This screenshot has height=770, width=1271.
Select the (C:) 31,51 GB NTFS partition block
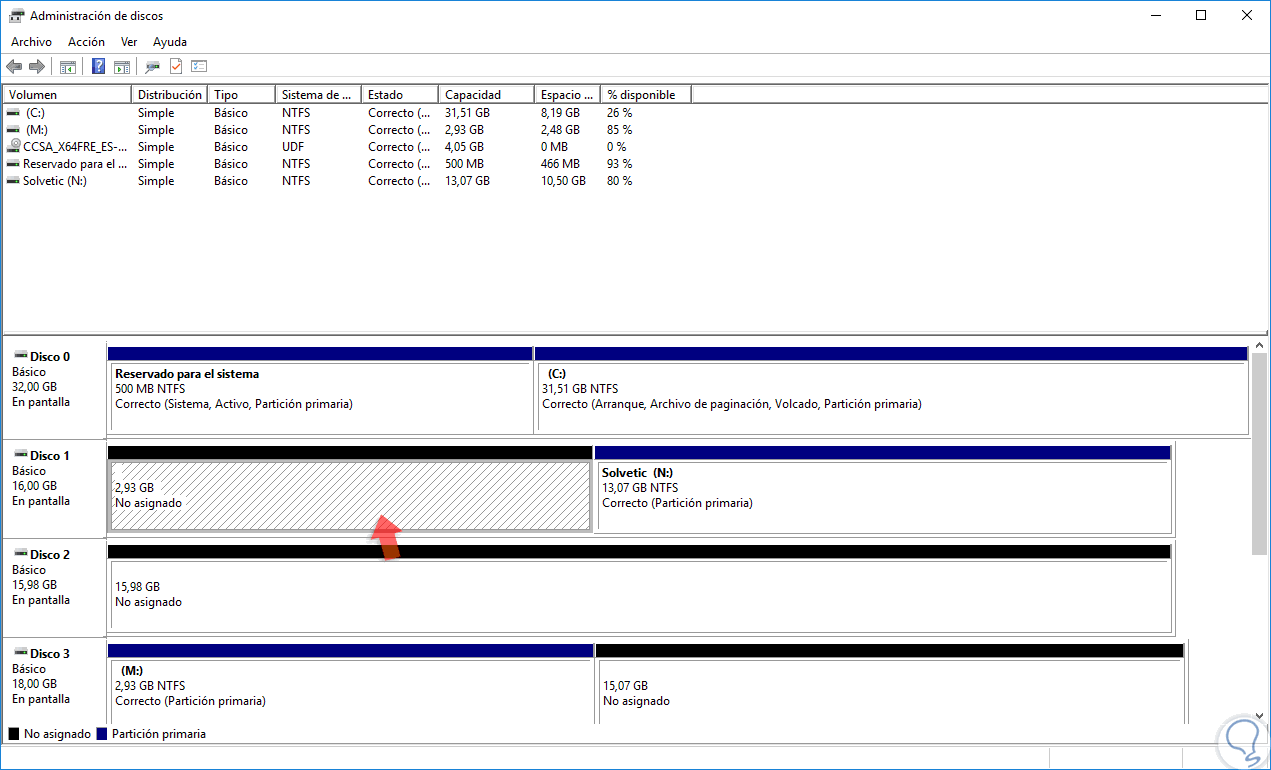(x=891, y=390)
